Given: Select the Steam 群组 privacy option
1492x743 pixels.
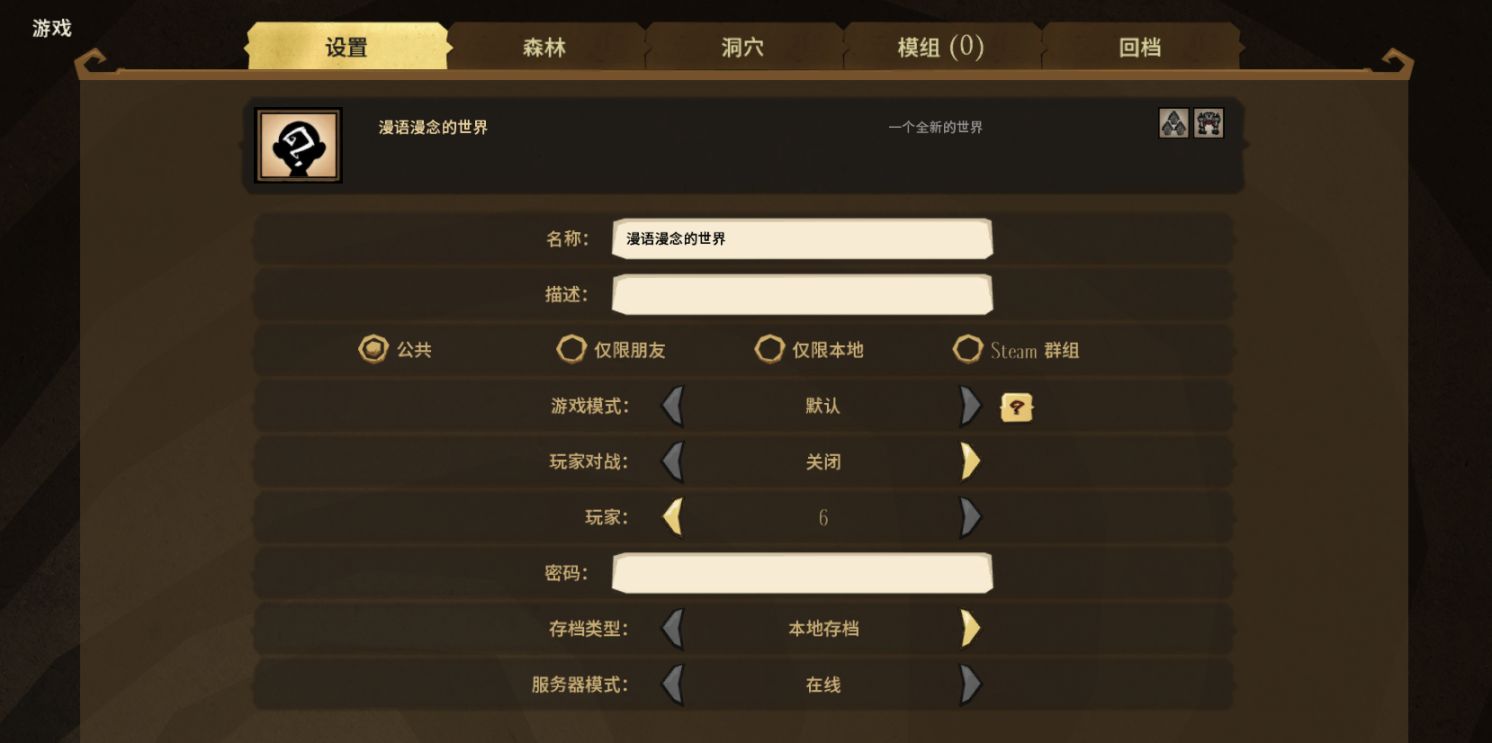Looking at the screenshot, I should pyautogui.click(x=1016, y=350).
